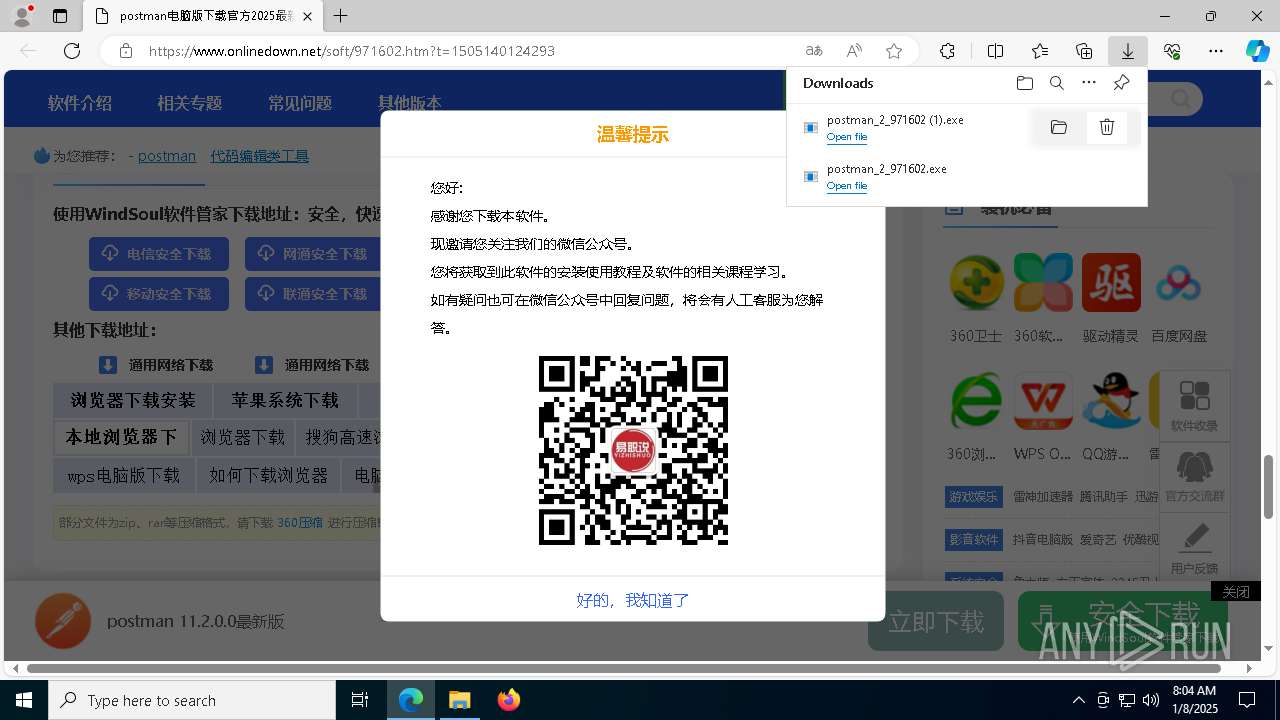The height and width of the screenshot is (720, 1280).
Task: Click the 网通安全下载 button
Action: [313, 254]
